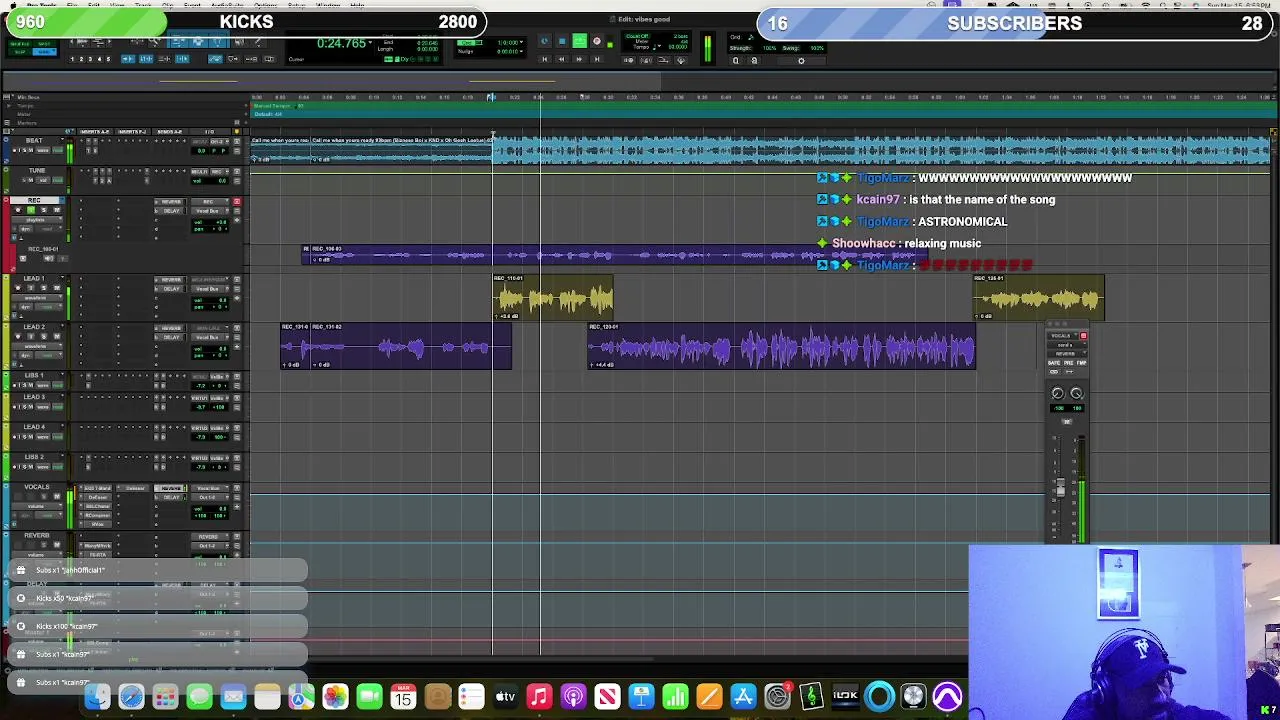
Task: Recall zoom preset 1
Action: 72,59
